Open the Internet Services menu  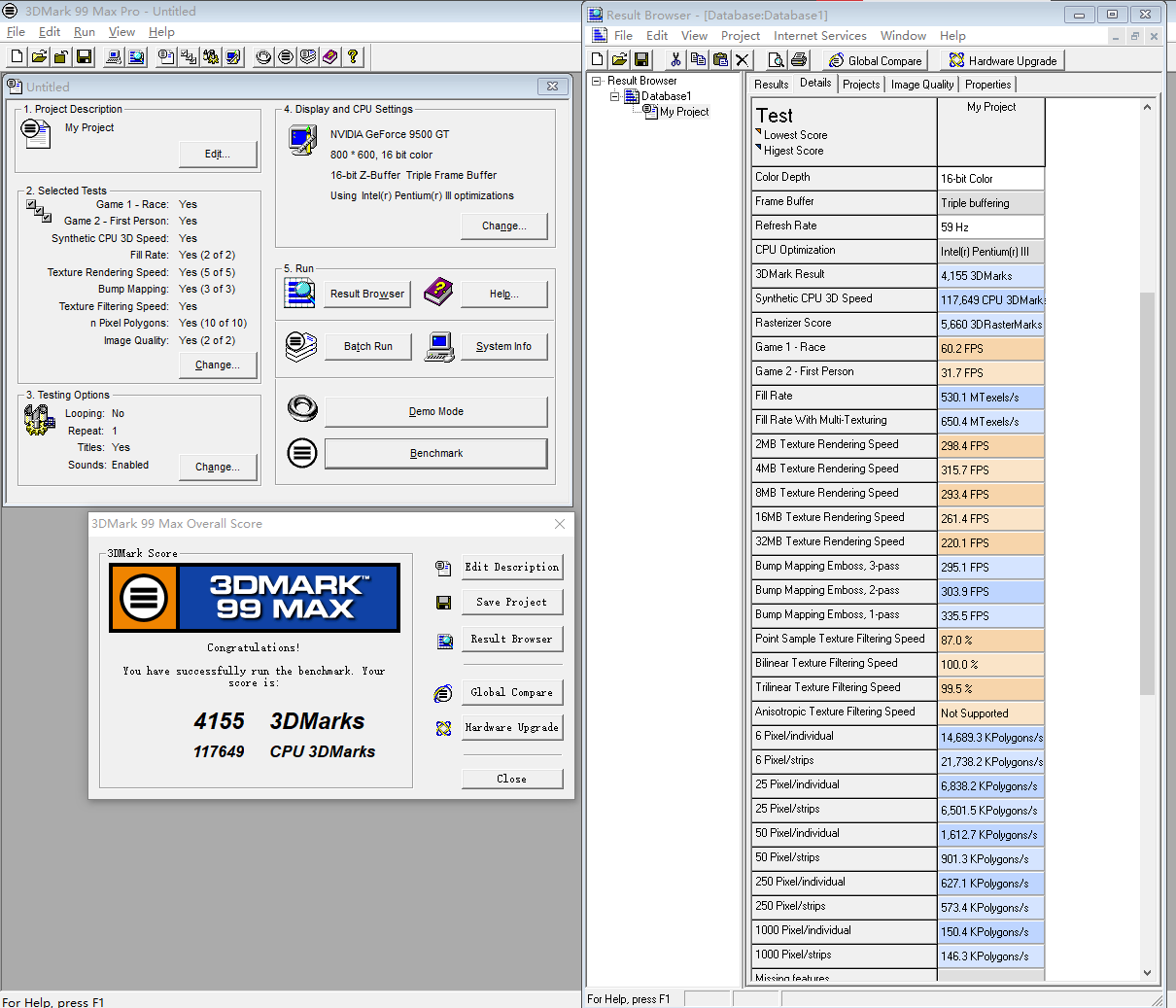point(819,36)
